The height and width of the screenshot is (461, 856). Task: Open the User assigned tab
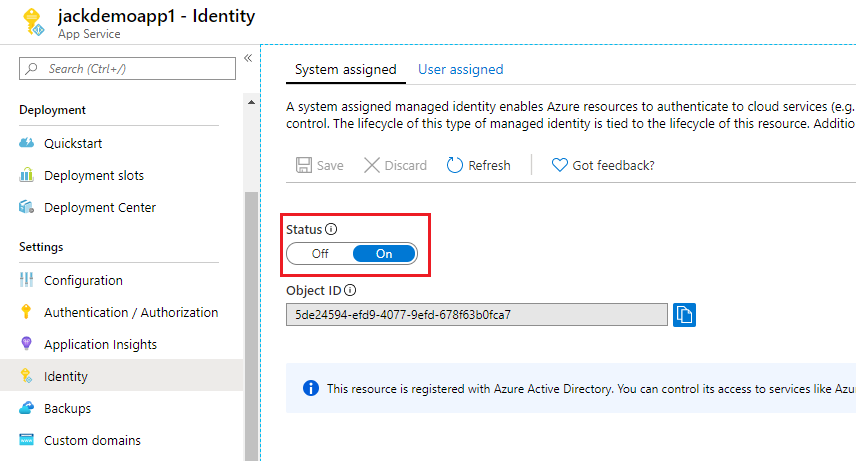click(460, 69)
